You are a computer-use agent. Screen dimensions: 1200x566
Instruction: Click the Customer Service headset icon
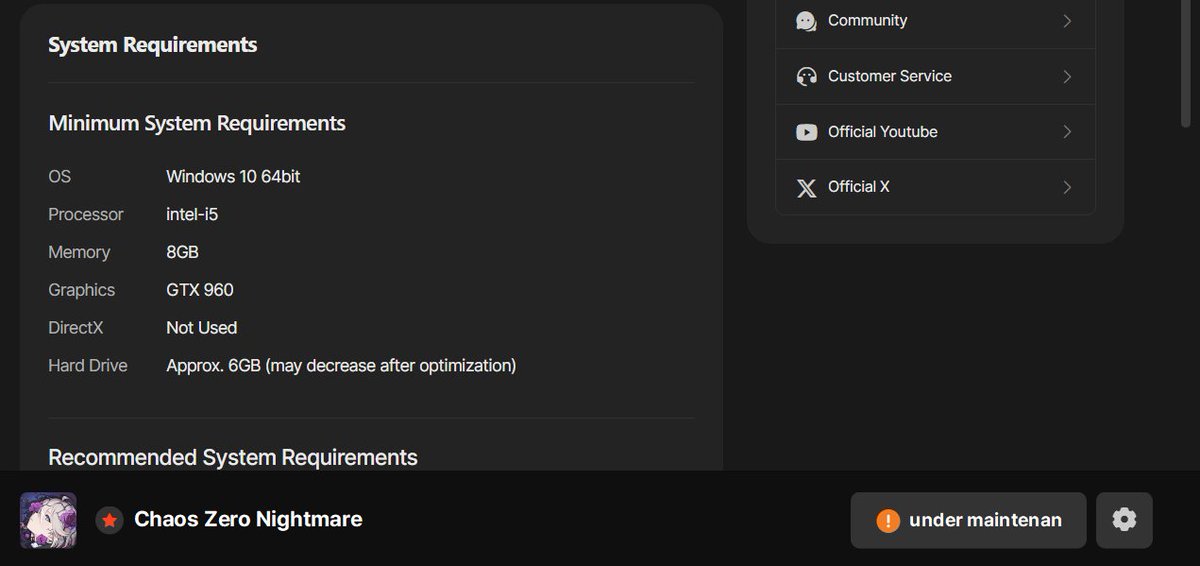(806, 77)
